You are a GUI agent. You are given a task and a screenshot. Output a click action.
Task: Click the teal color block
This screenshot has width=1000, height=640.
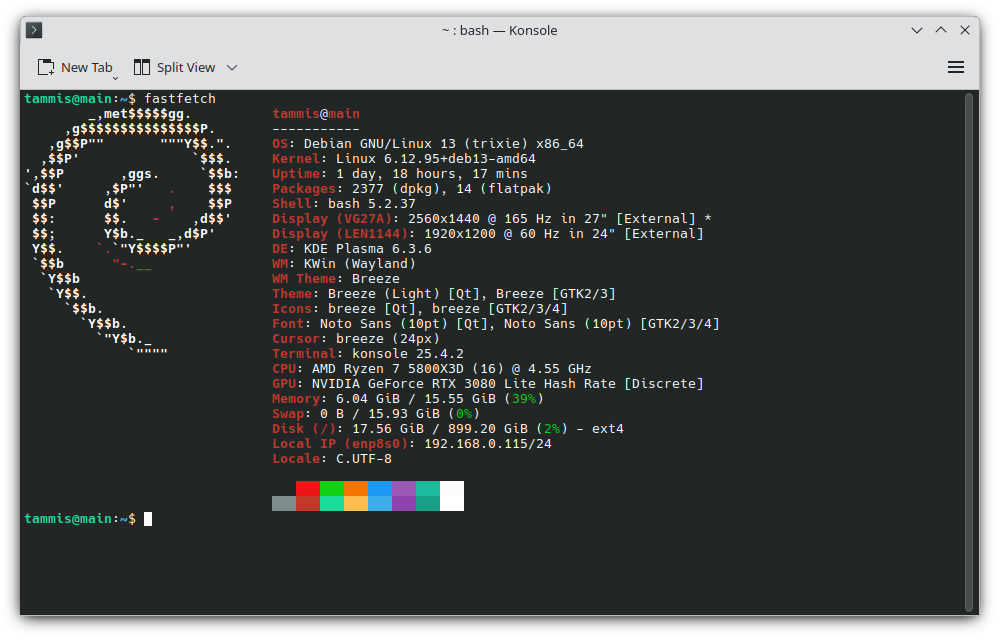pyautogui.click(x=428, y=488)
